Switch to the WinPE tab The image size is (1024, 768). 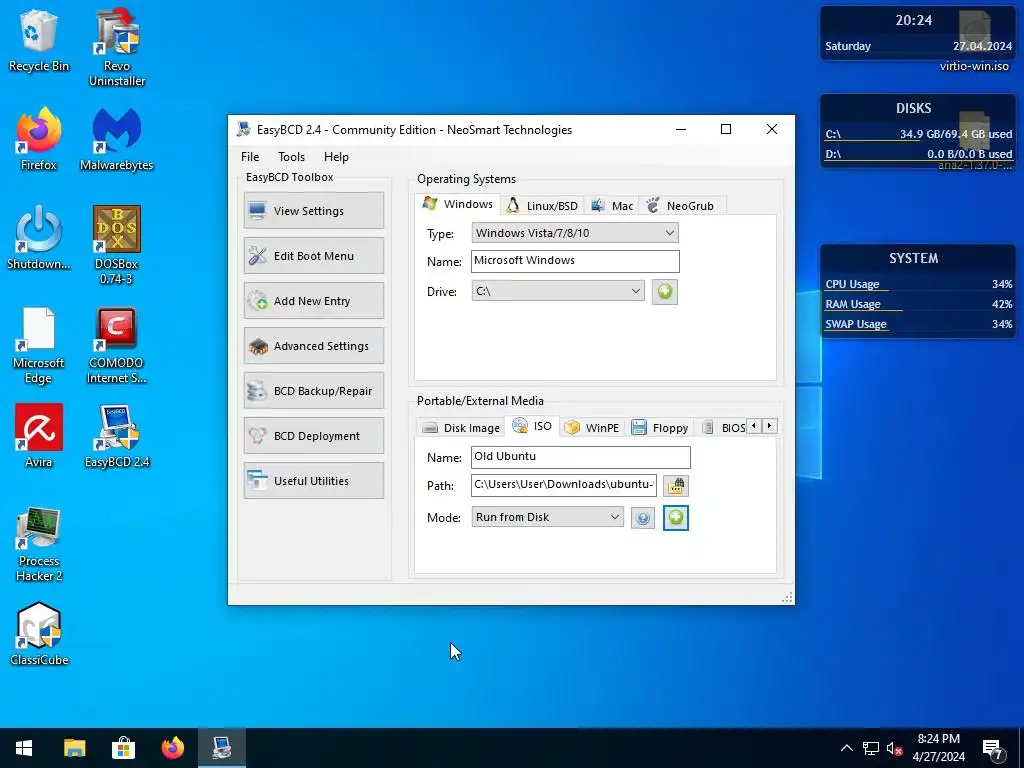click(x=592, y=428)
